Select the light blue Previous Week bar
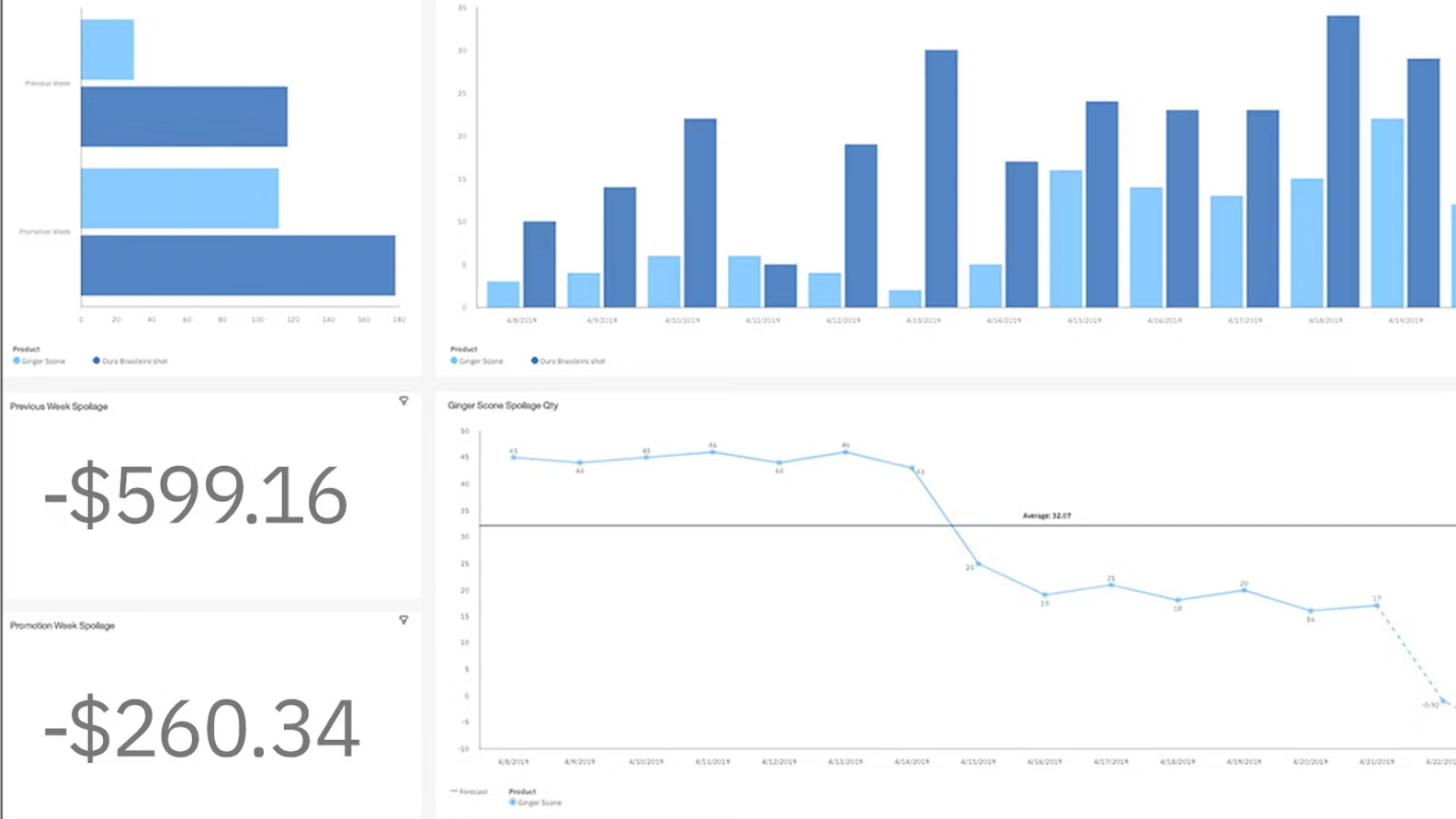 pyautogui.click(x=108, y=50)
